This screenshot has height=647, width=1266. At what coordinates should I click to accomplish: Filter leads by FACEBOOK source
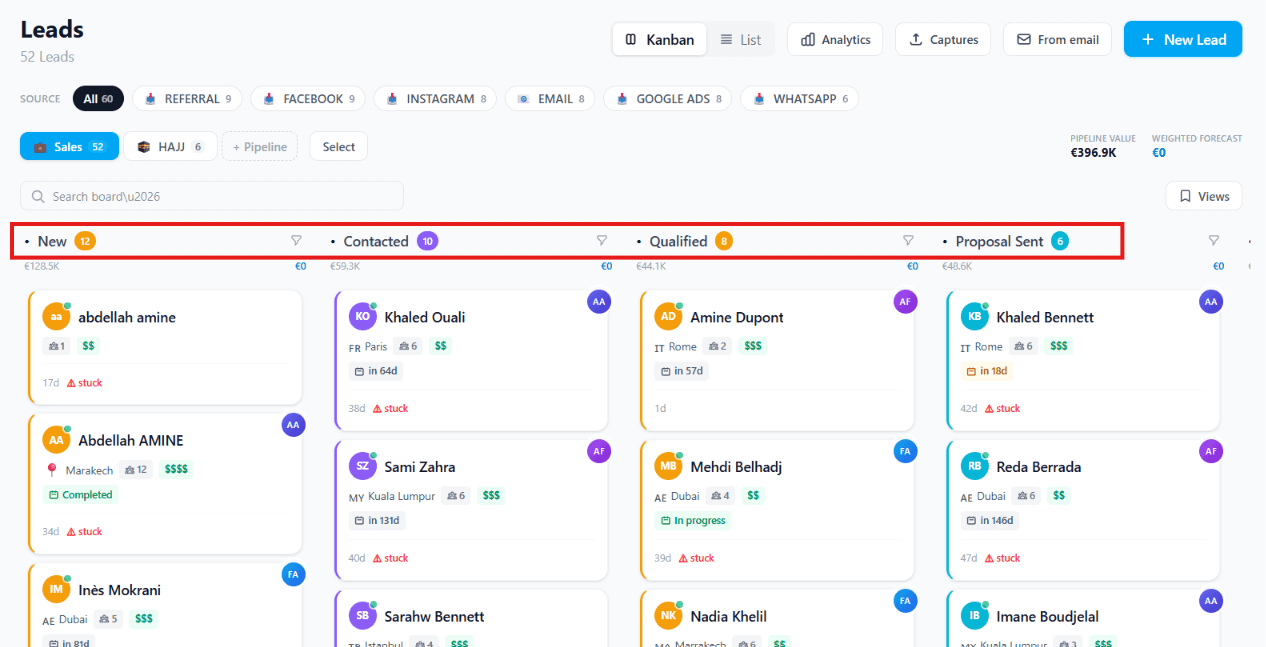[308, 99]
